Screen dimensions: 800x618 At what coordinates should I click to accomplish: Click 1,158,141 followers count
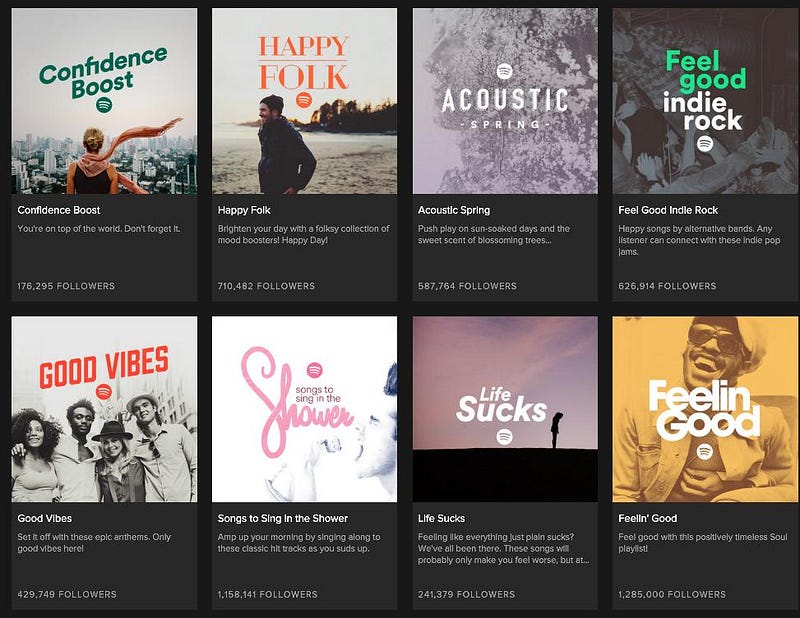coord(267,595)
